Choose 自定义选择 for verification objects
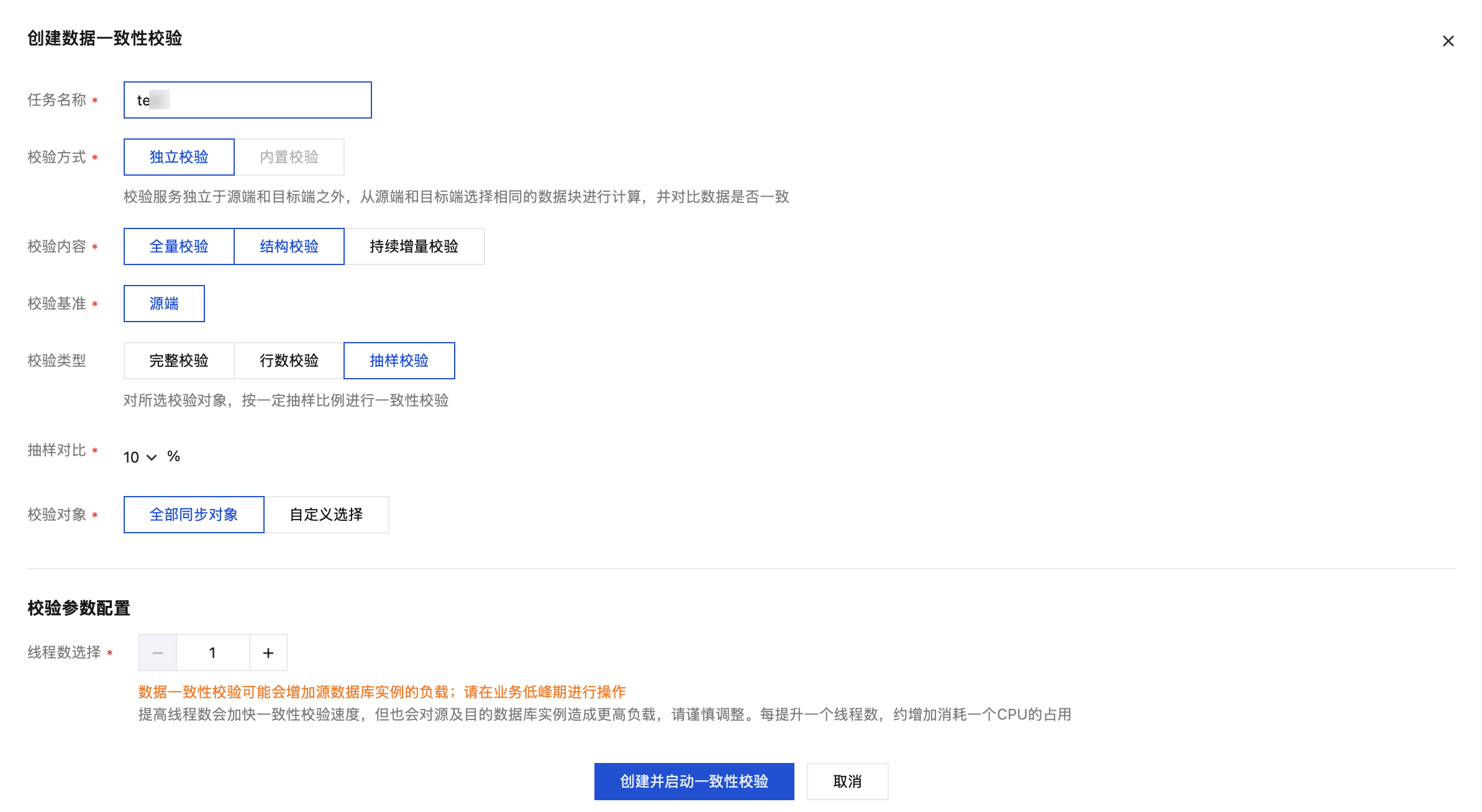The image size is (1482, 812). pyautogui.click(x=326, y=515)
